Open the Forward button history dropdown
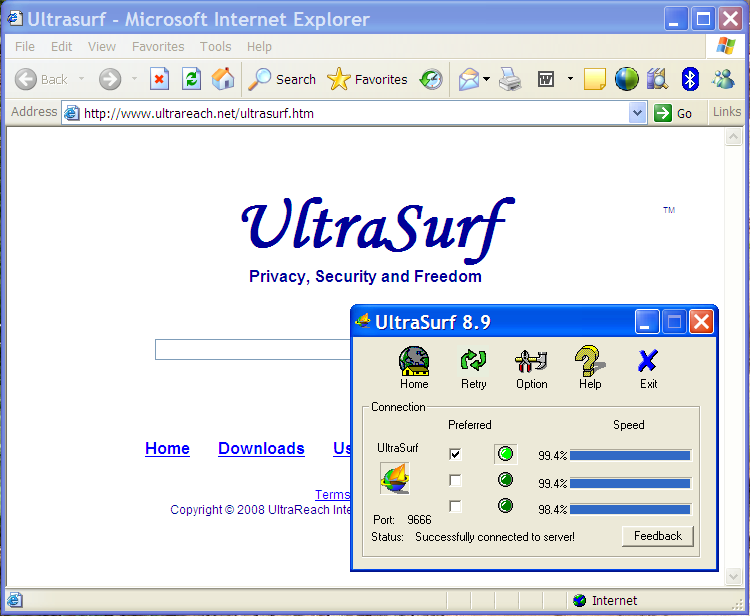This screenshot has height=616, width=750. [x=134, y=79]
